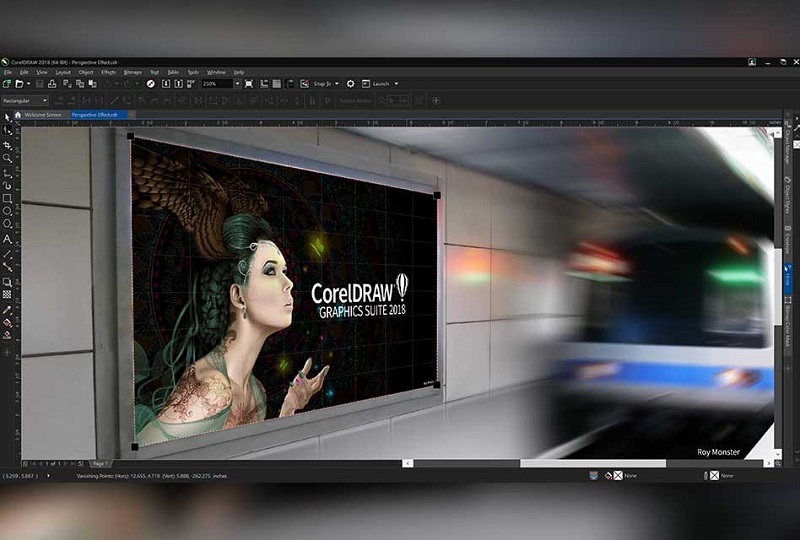800x540 pixels.
Task: Click the fill color None swatch
Action: click(x=618, y=476)
